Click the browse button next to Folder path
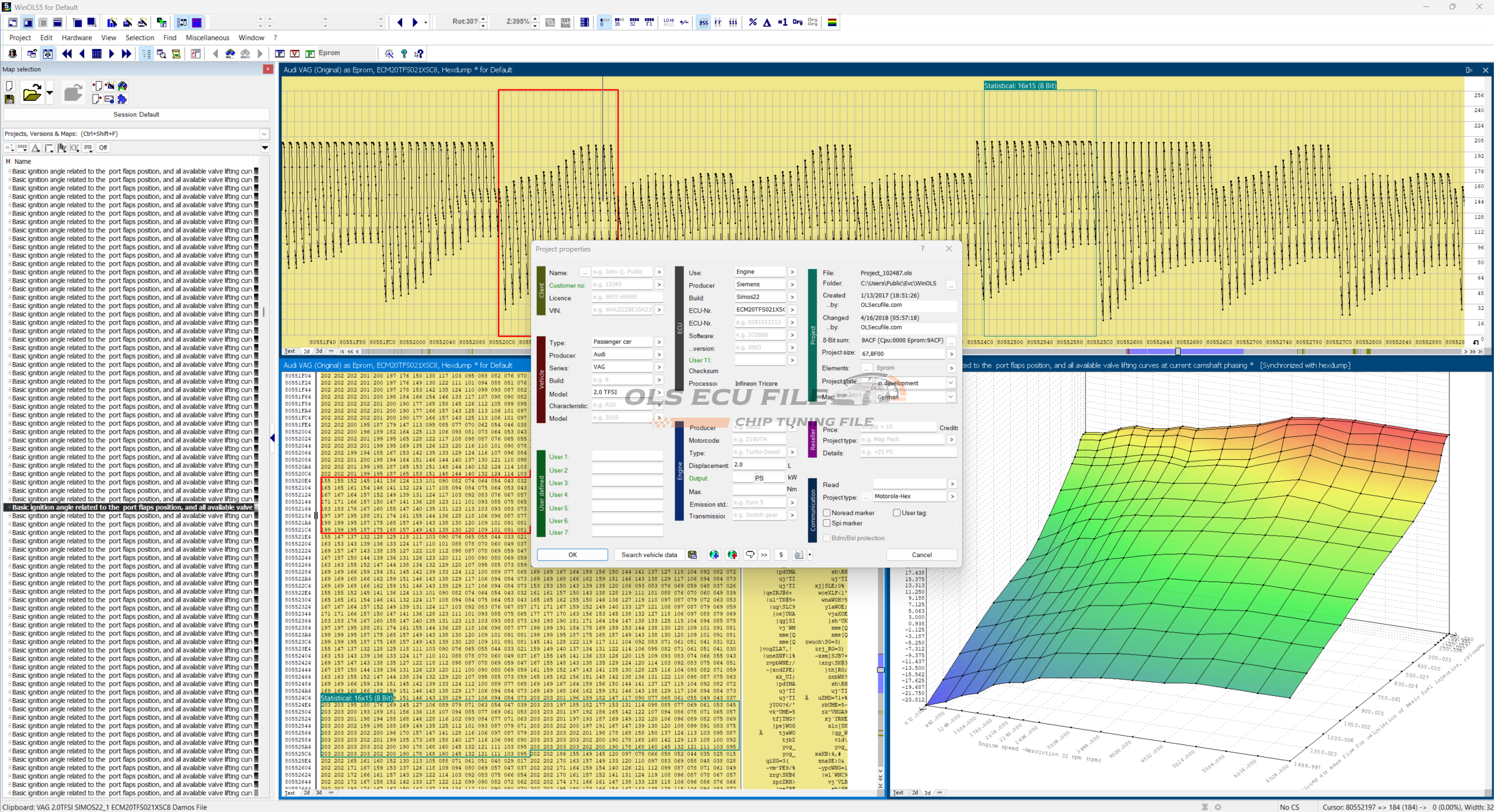 click(951, 285)
